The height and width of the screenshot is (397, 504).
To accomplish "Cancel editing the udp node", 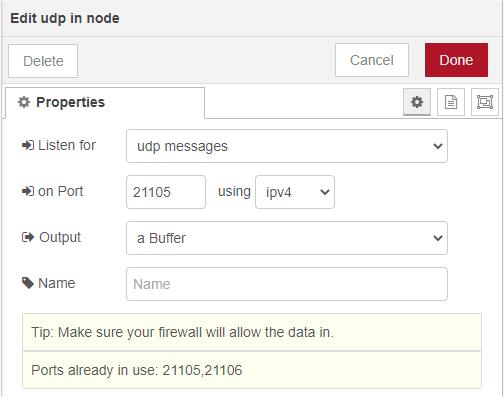I will (x=372, y=60).
